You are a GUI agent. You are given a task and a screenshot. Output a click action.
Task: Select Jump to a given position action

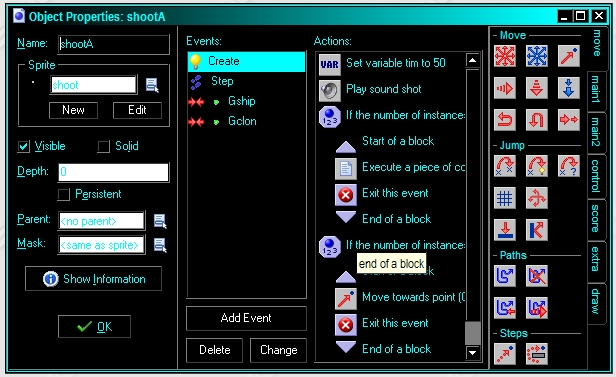505,166
